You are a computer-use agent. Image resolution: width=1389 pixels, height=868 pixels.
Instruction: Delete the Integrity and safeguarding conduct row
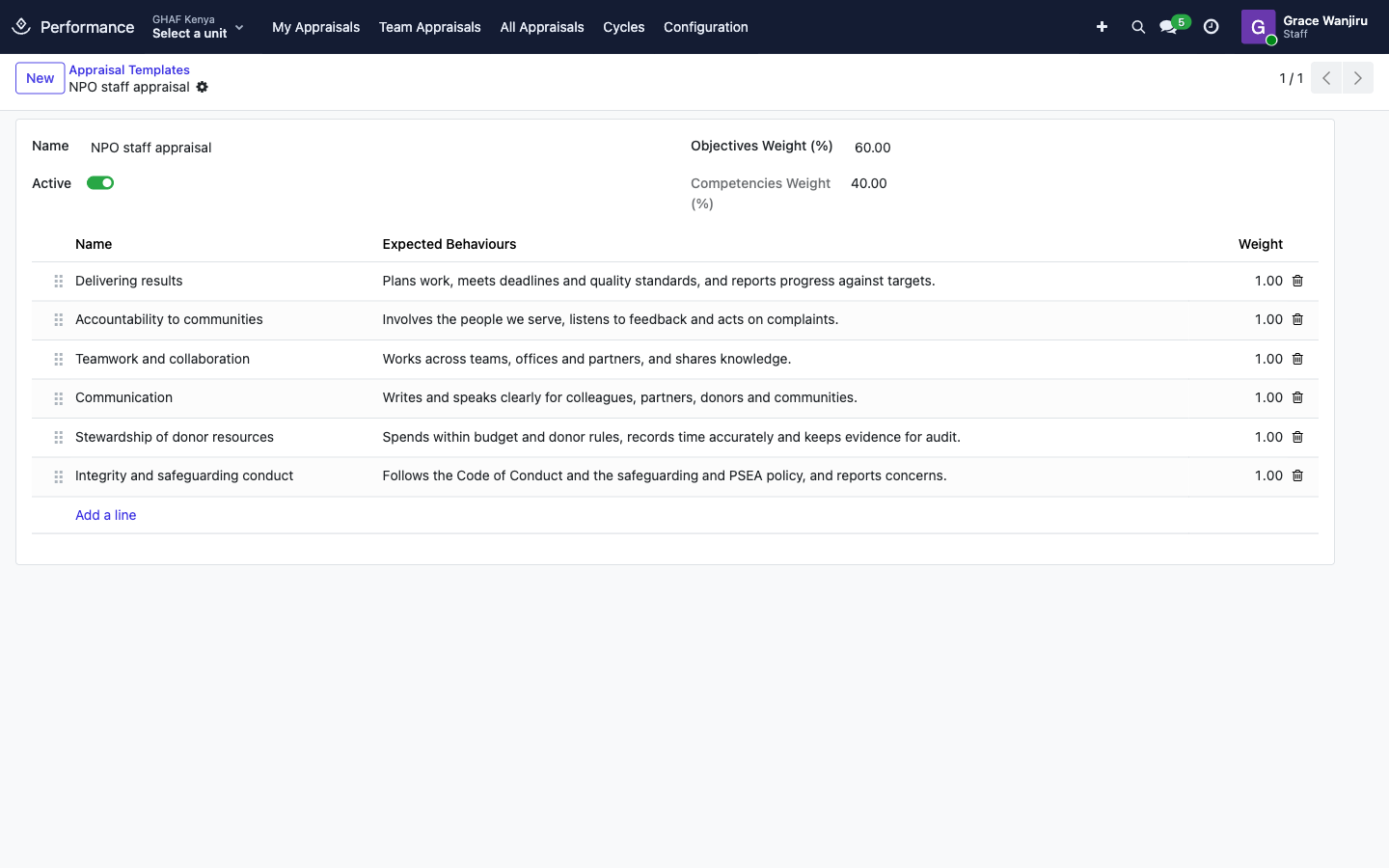(1297, 475)
